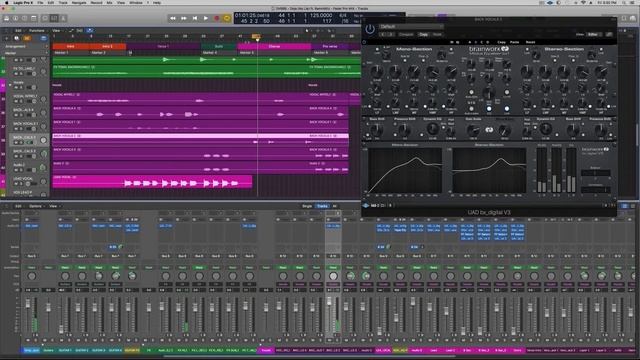
Task: Select the bright pink LEAD VOCAL region
Action: coord(152,182)
